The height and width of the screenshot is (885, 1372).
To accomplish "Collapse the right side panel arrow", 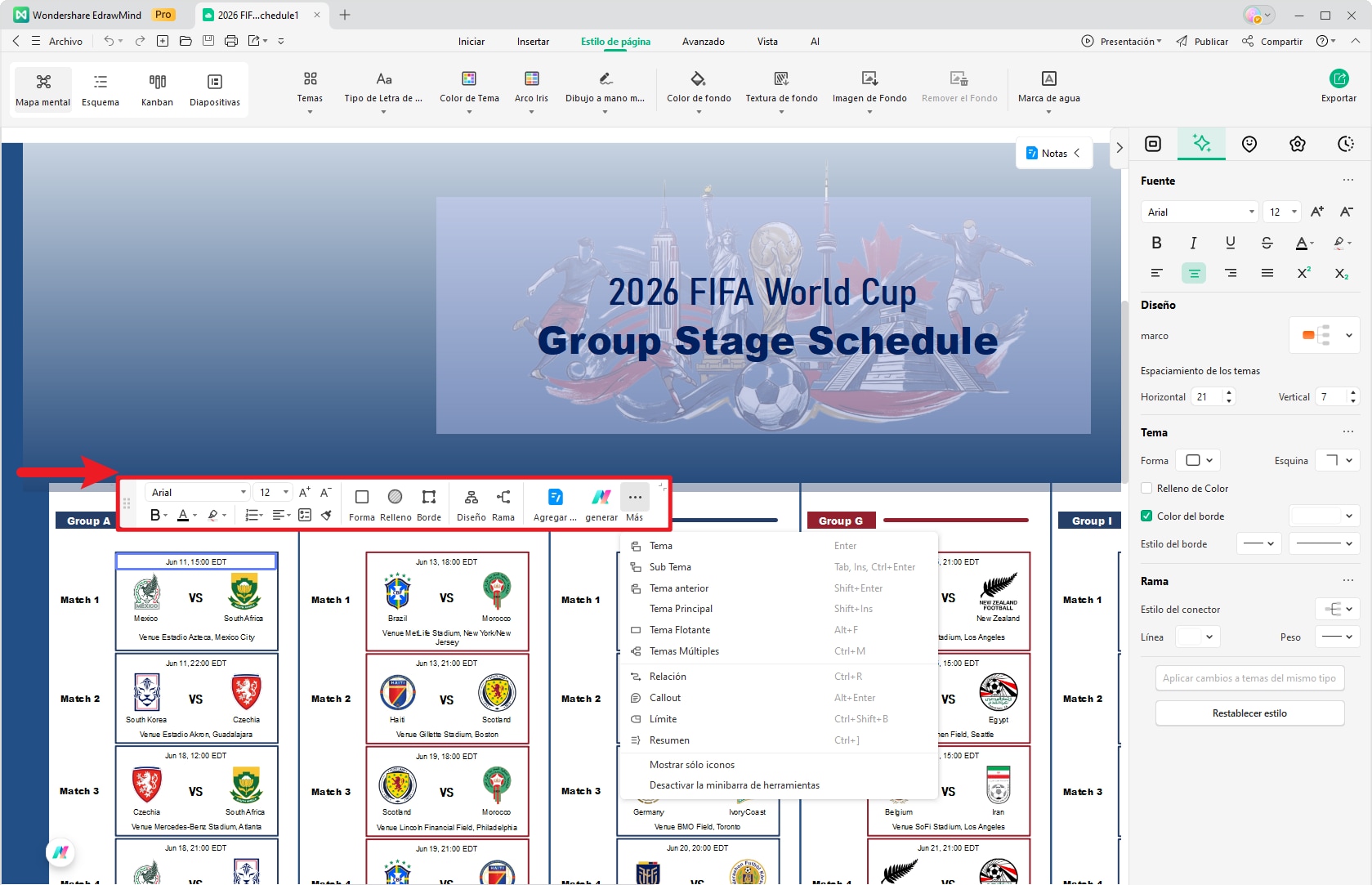I will [1119, 148].
